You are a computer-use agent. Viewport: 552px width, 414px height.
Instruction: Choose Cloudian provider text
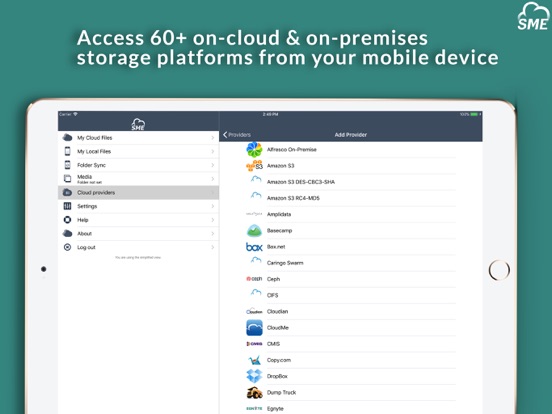(x=277, y=312)
